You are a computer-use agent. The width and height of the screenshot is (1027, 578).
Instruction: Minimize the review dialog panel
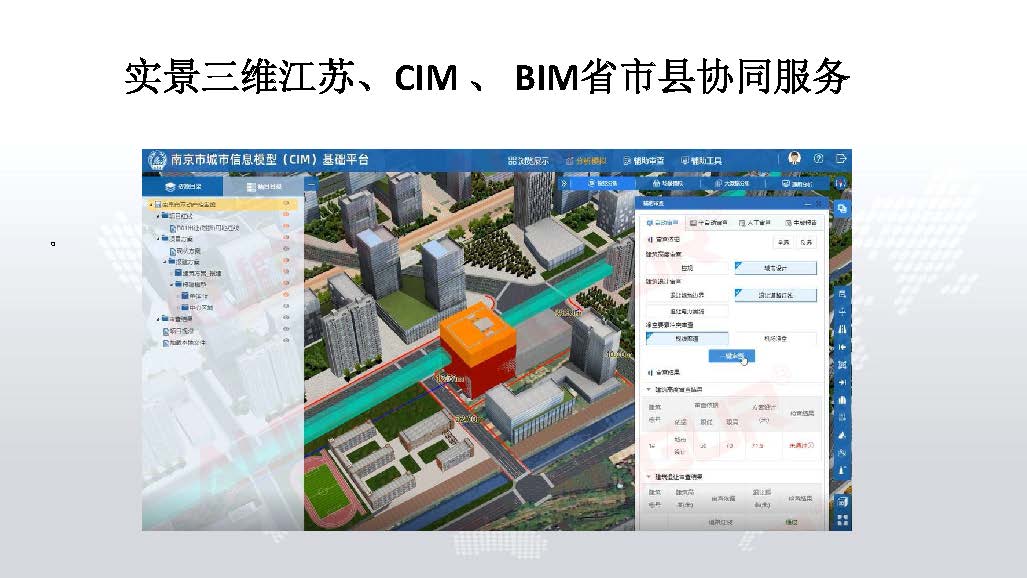[x=806, y=203]
